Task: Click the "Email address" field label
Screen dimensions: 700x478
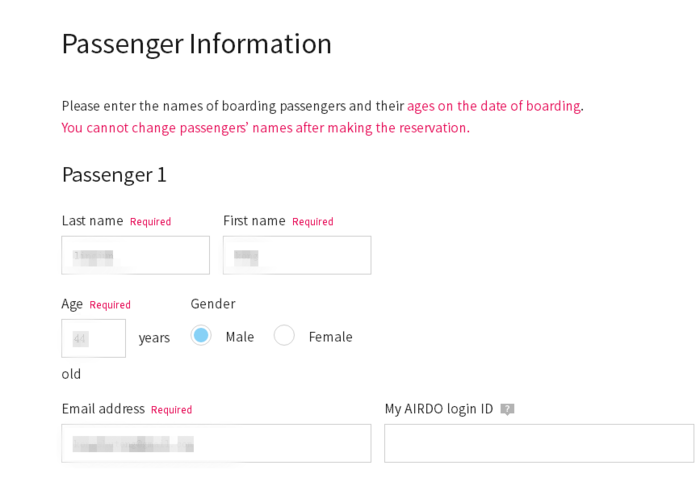Action: pyautogui.click(x=103, y=409)
